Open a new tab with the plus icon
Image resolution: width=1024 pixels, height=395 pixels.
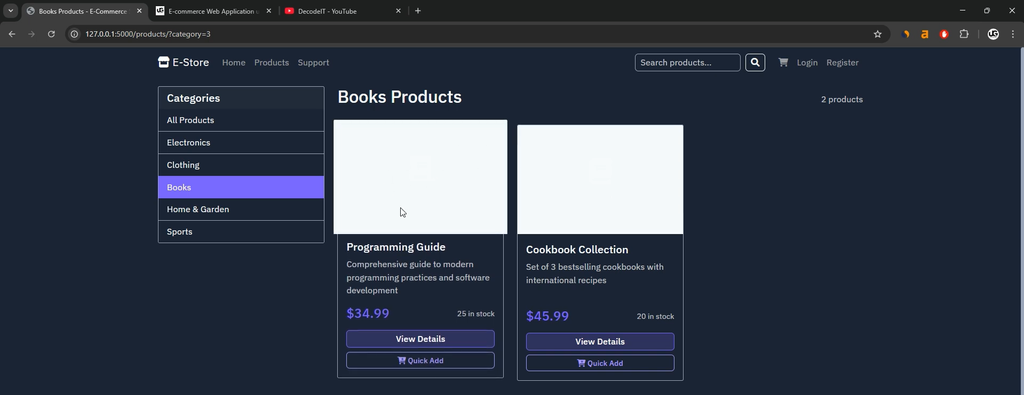(418, 10)
